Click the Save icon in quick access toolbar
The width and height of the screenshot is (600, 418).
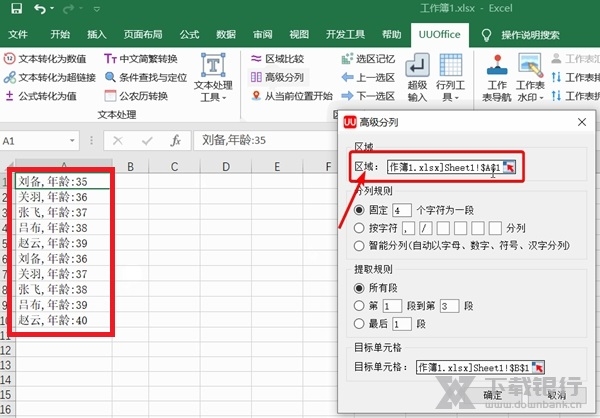click(x=16, y=8)
